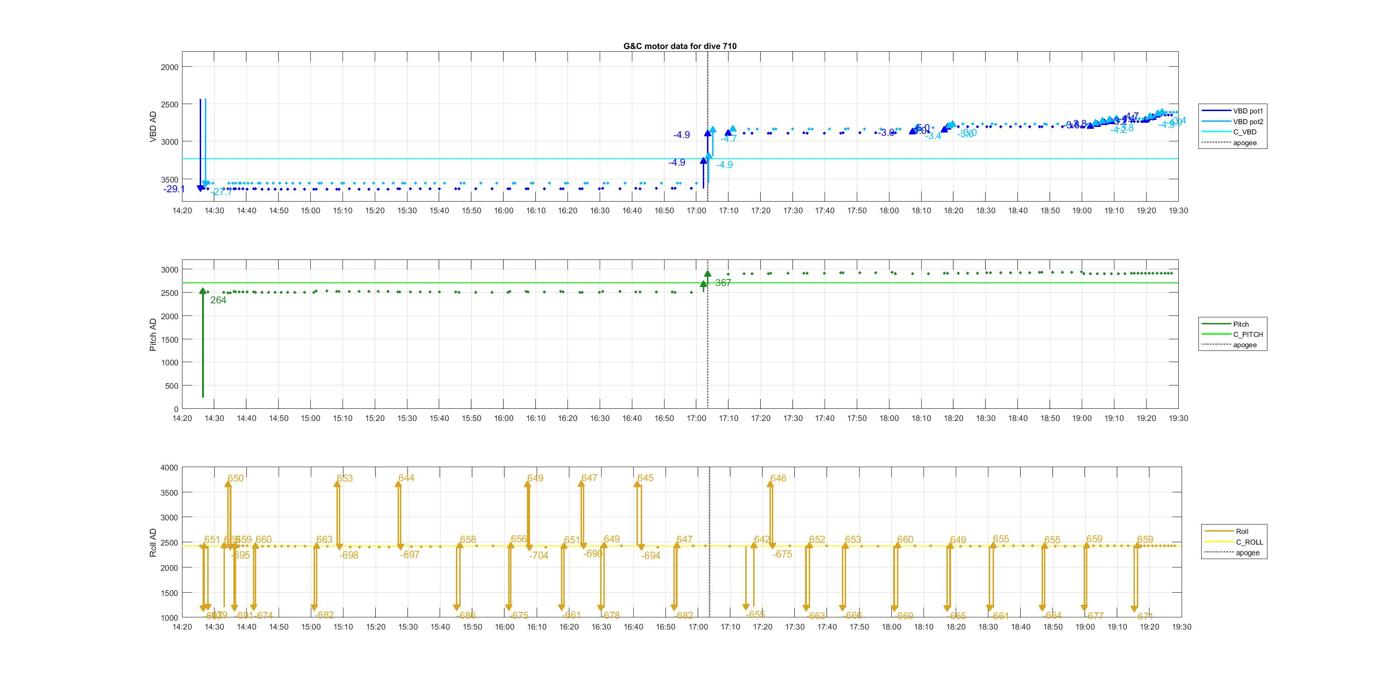Click the "-29.1" label in the VBD plot
The height and width of the screenshot is (693, 1400).
click(174, 189)
